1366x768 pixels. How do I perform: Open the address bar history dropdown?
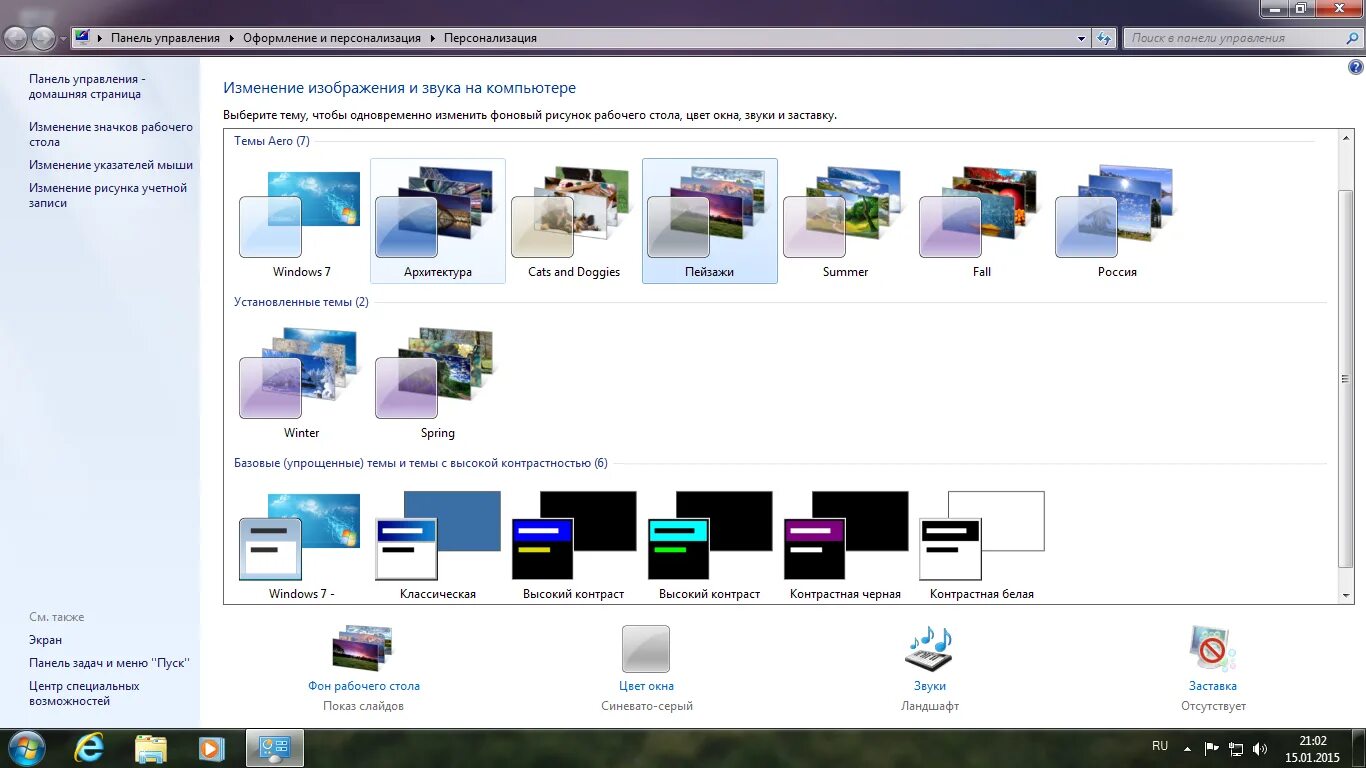[1082, 38]
